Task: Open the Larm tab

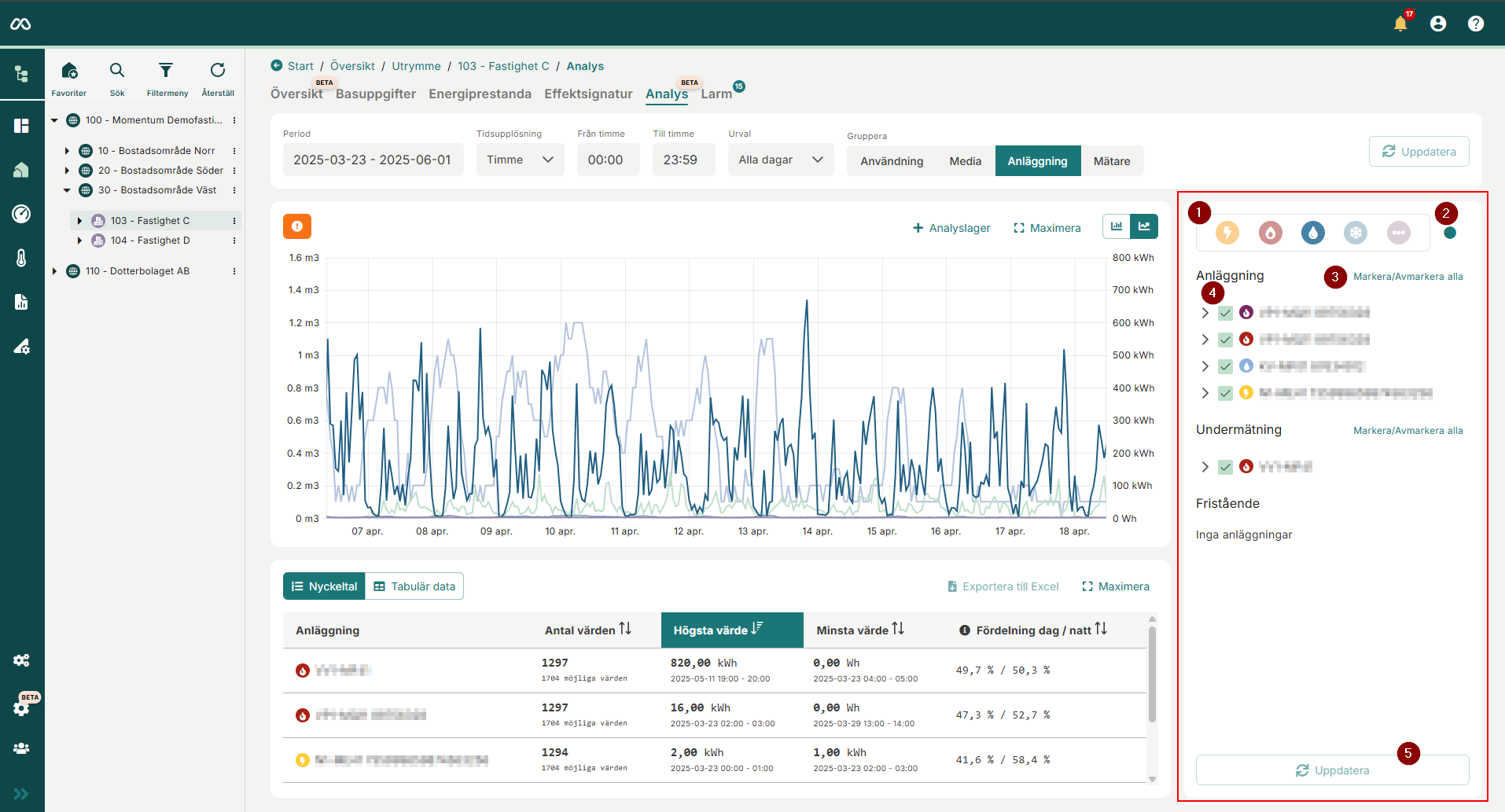Action: tap(716, 94)
